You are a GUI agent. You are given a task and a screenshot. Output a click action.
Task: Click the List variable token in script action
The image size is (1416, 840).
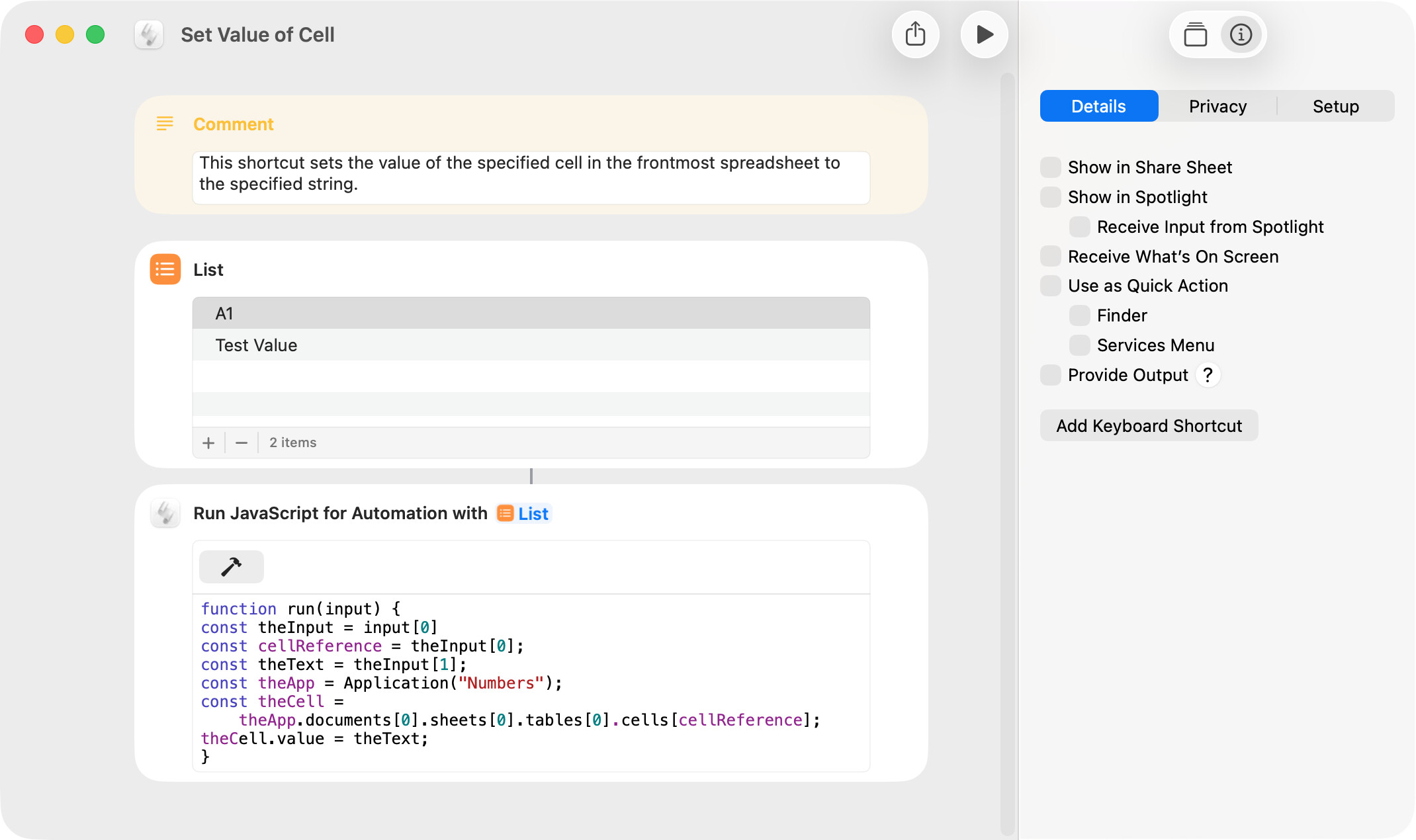pos(523,514)
